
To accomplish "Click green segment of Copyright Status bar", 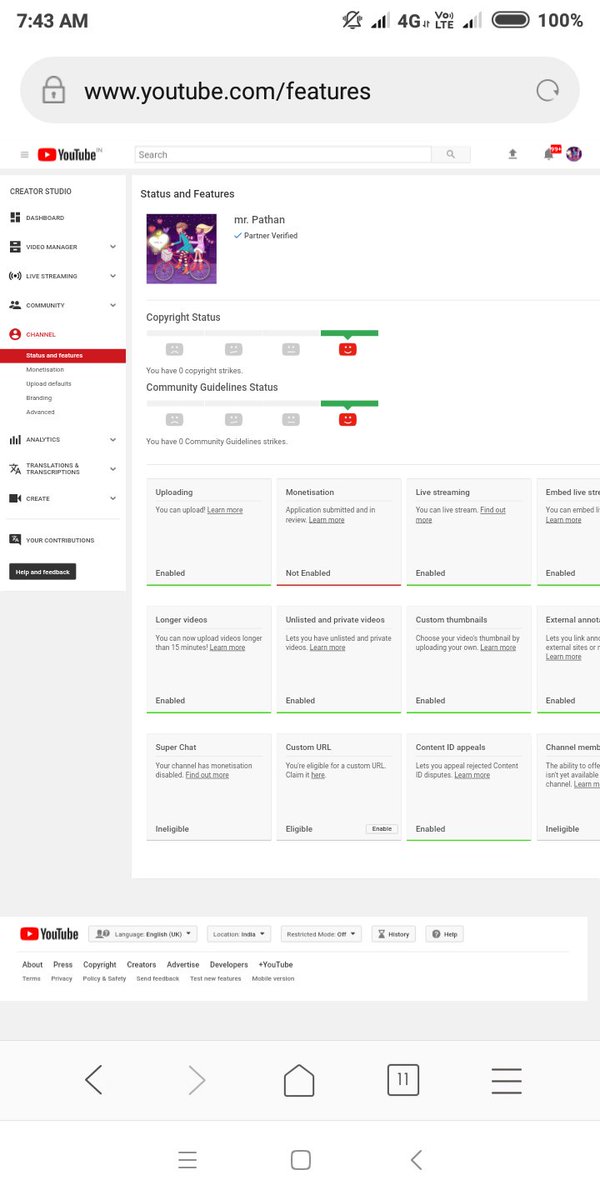I will [349, 333].
